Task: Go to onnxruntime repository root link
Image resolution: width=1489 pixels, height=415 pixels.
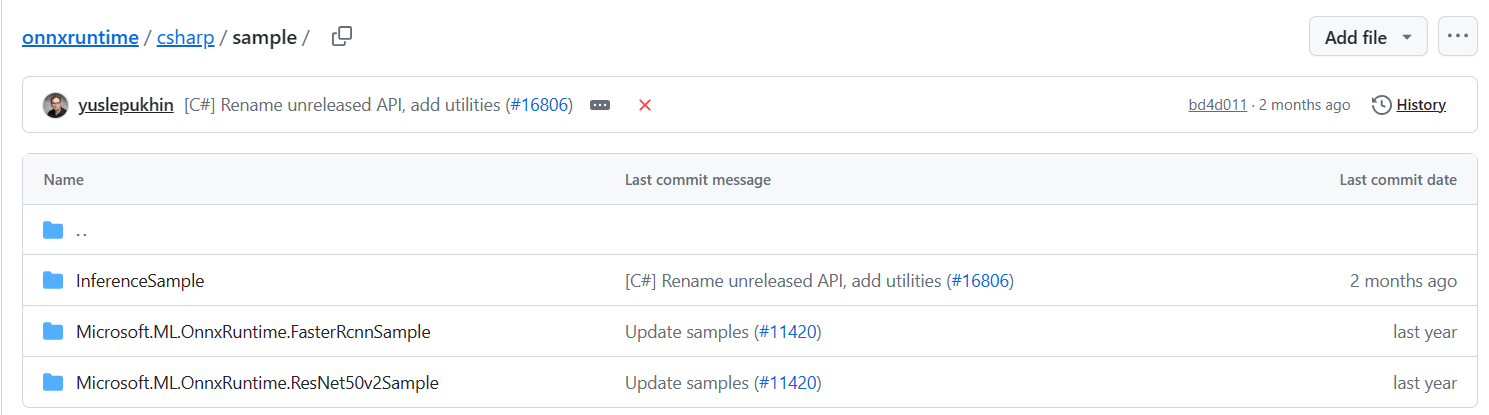Action: 80,37
